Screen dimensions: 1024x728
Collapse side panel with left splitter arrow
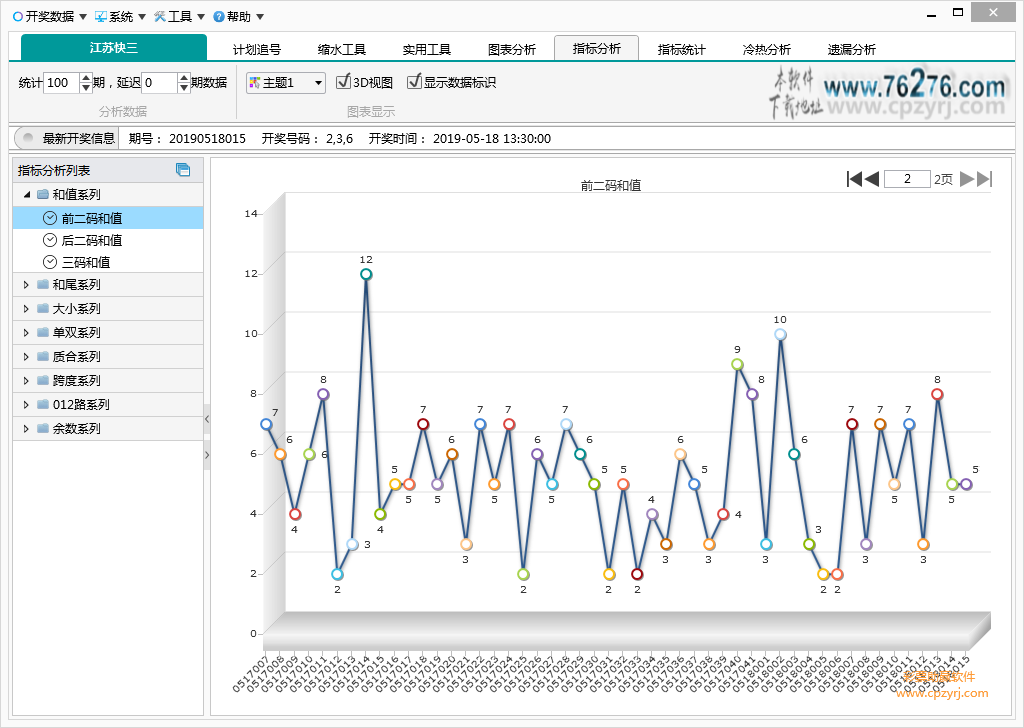(x=207, y=419)
